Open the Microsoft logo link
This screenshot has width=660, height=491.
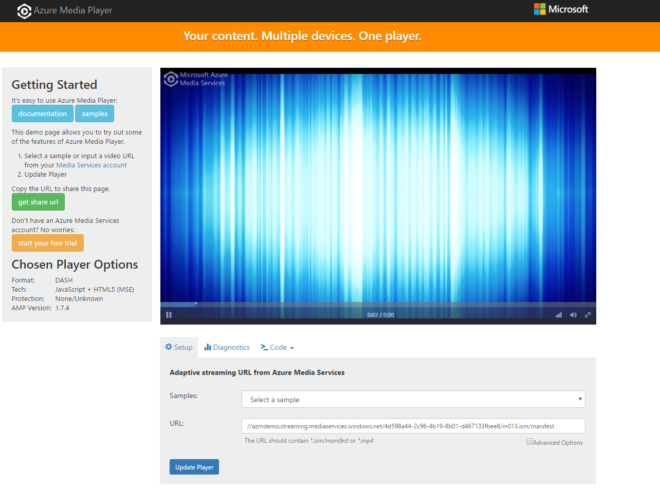[561, 9]
